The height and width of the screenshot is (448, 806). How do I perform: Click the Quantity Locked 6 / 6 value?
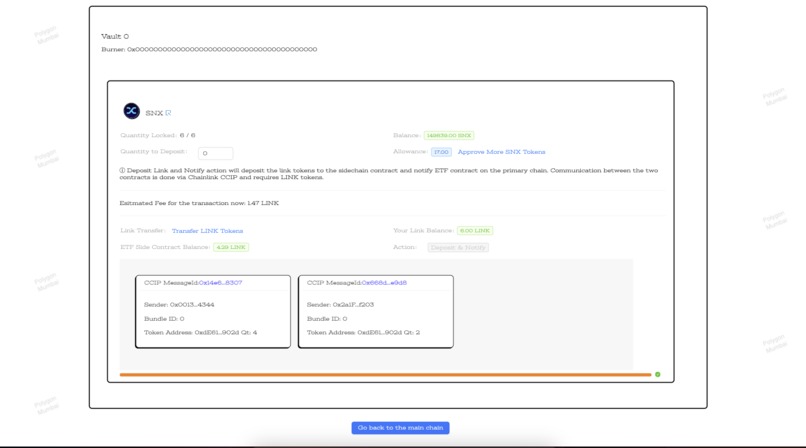(187, 135)
